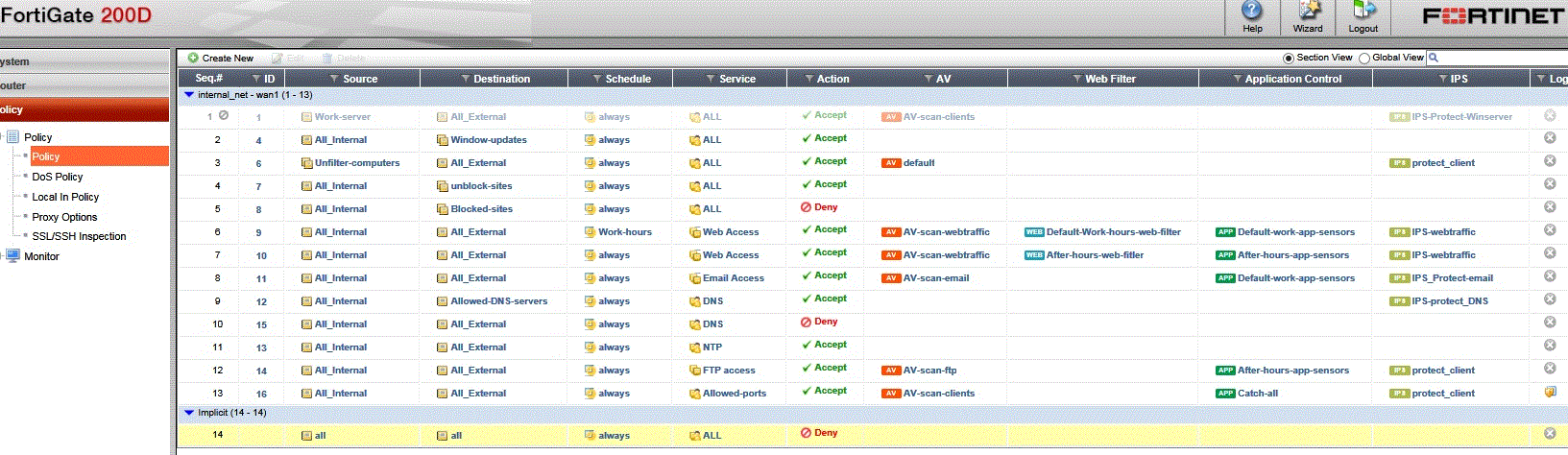1568x455 pixels.
Task: Launch the Wizard tool
Action: coord(1308,17)
